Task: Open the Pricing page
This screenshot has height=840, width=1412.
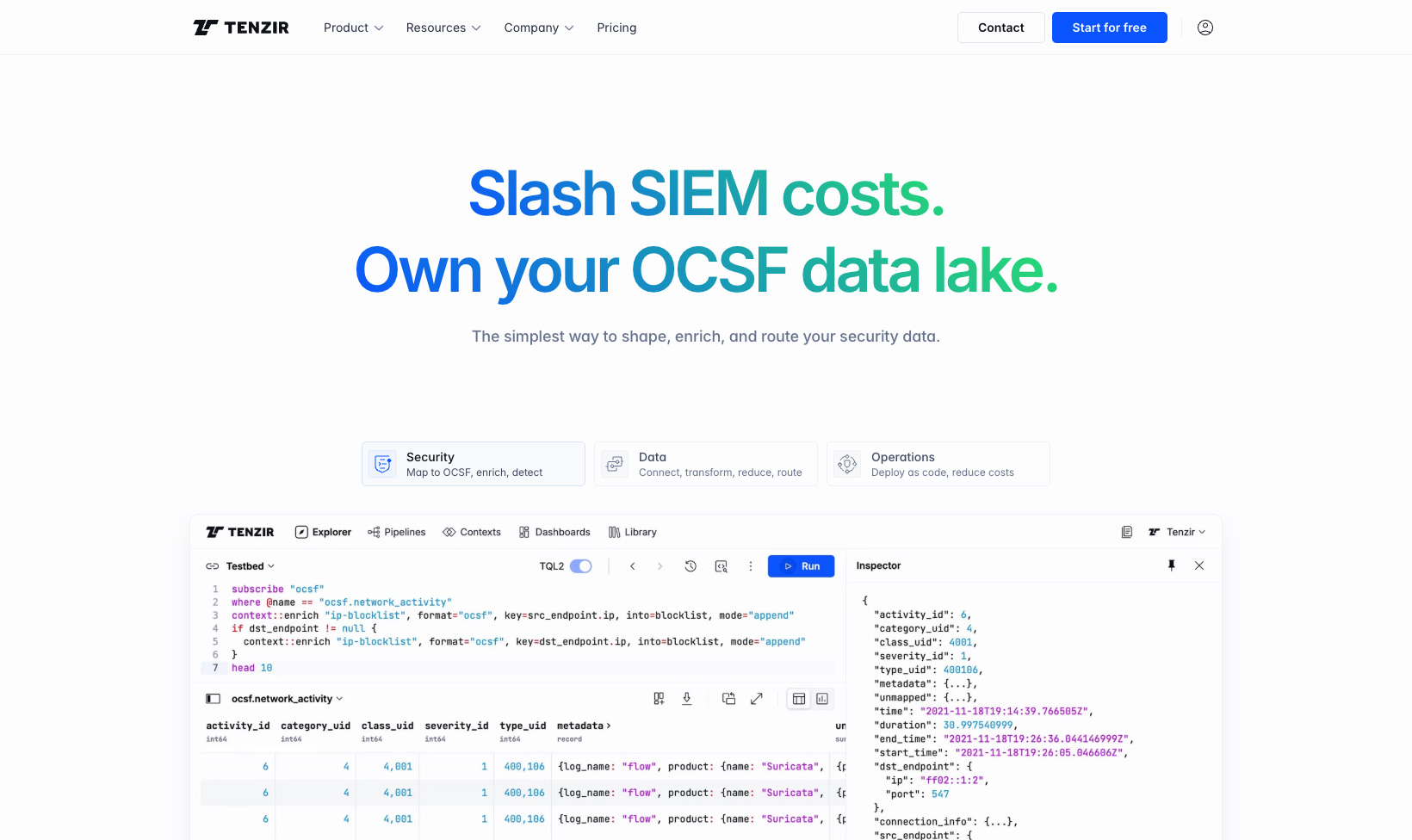Action: click(x=616, y=28)
